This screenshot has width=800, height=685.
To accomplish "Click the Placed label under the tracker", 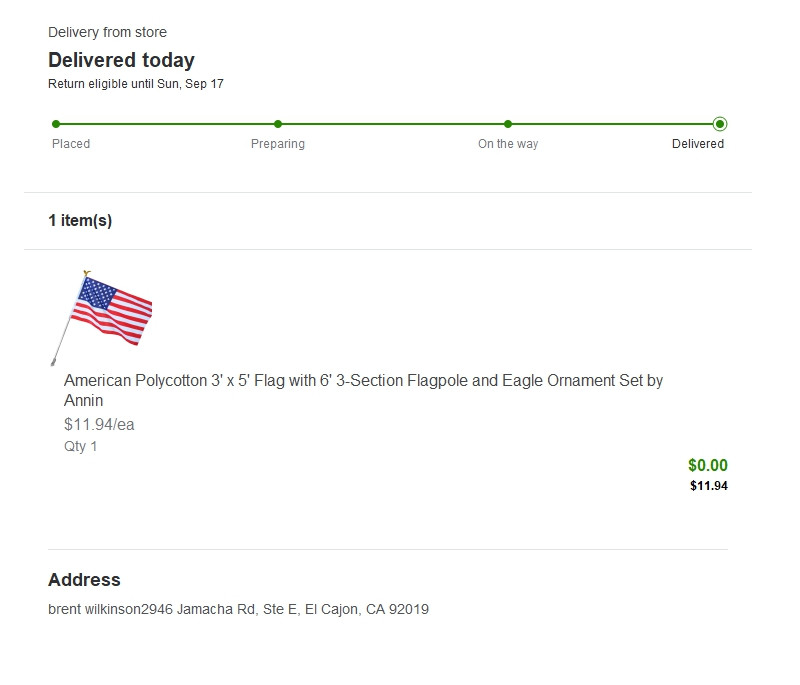I will pyautogui.click(x=71, y=144).
